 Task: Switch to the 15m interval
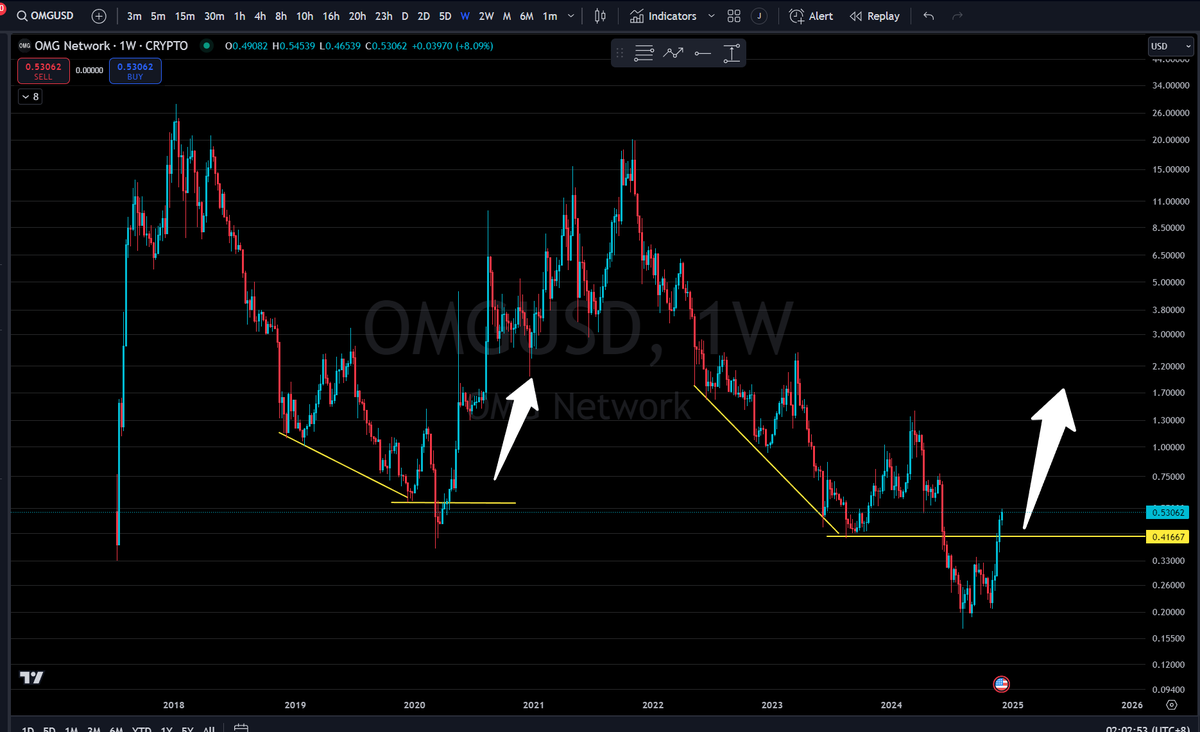[185, 16]
